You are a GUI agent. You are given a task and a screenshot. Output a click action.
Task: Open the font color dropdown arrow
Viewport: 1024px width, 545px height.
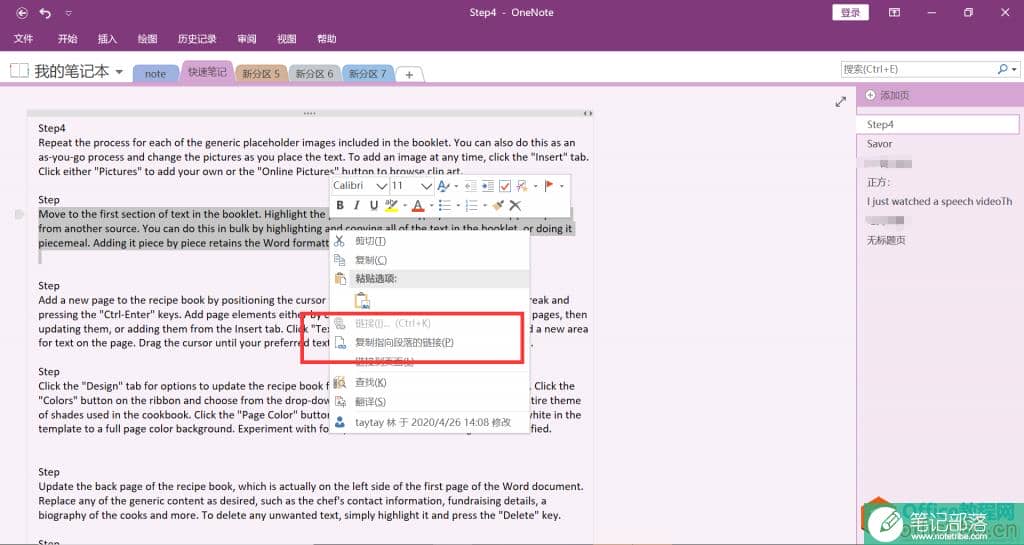(x=432, y=206)
